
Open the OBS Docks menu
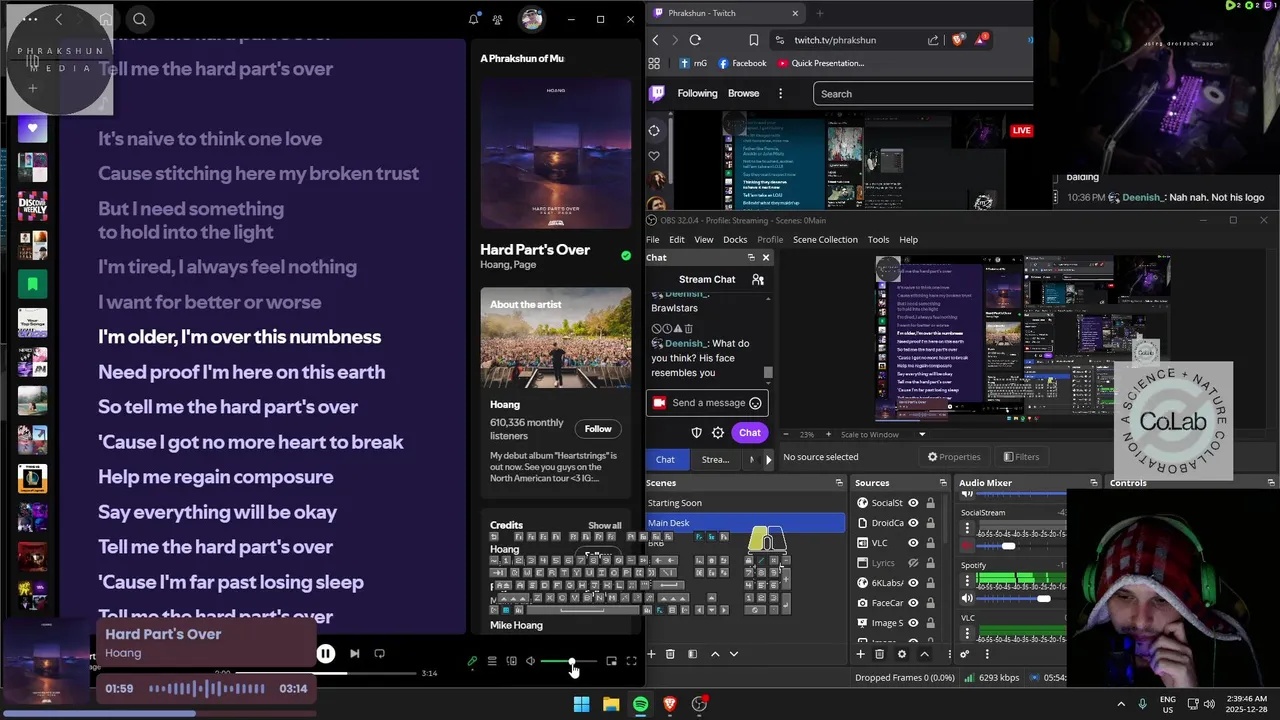(x=735, y=240)
